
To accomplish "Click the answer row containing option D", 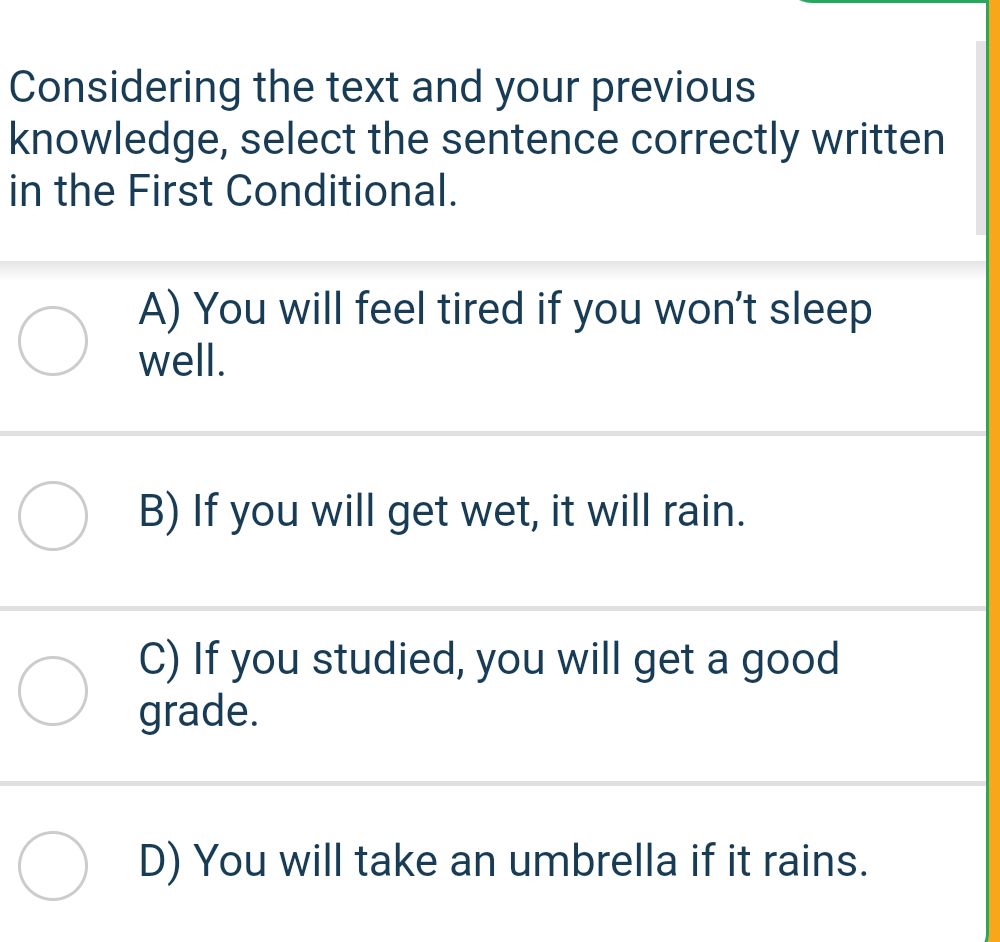I will pos(500,866).
